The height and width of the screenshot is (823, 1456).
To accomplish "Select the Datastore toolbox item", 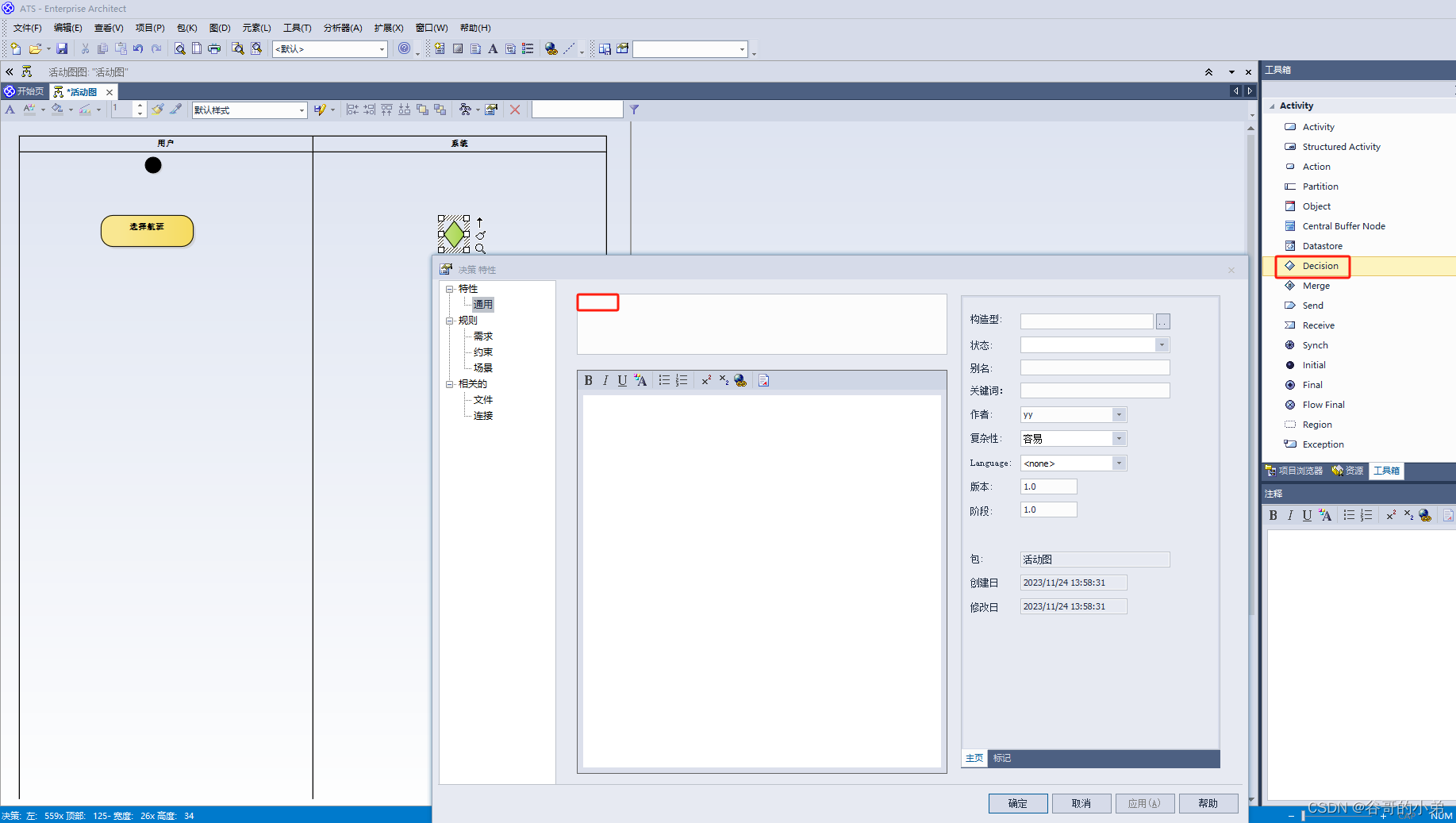I will point(1322,246).
